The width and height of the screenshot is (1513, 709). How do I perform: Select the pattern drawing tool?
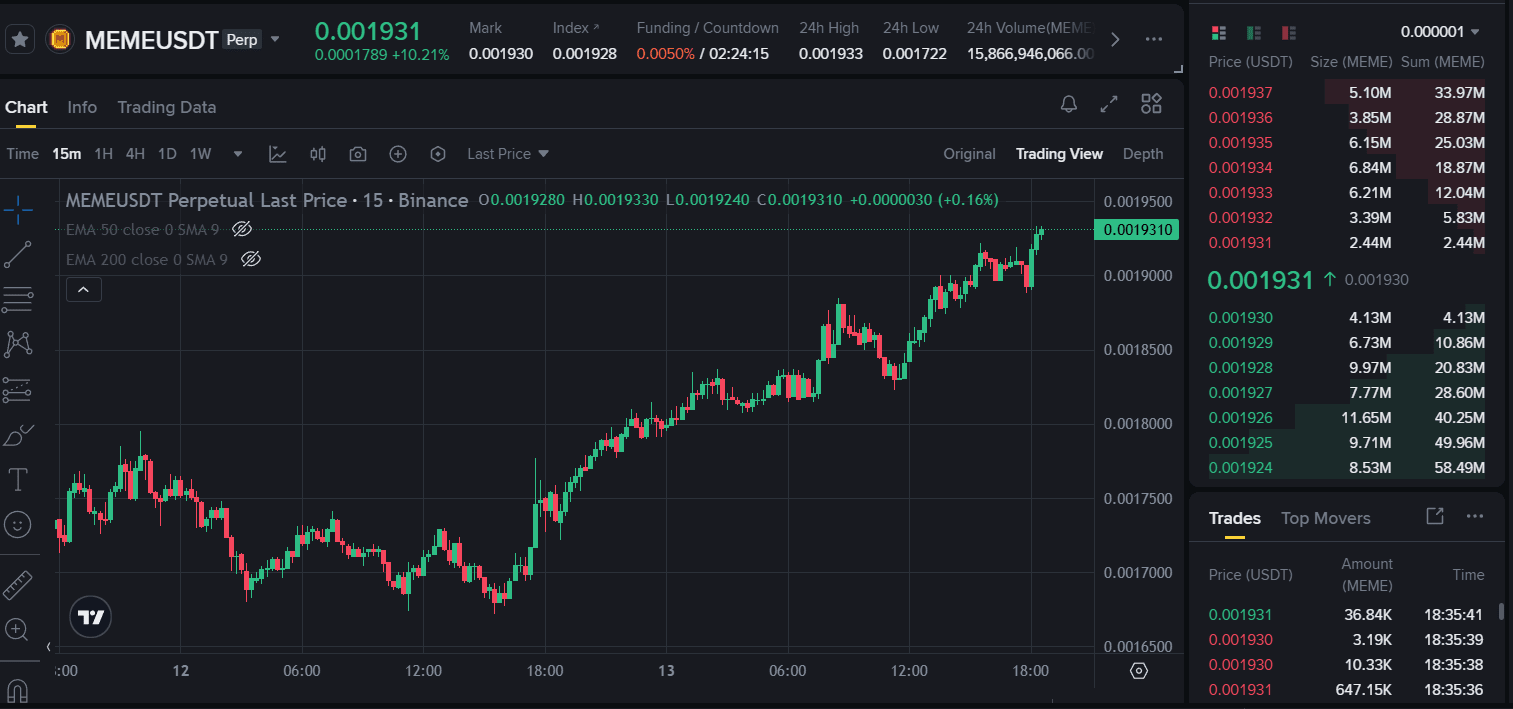18,345
